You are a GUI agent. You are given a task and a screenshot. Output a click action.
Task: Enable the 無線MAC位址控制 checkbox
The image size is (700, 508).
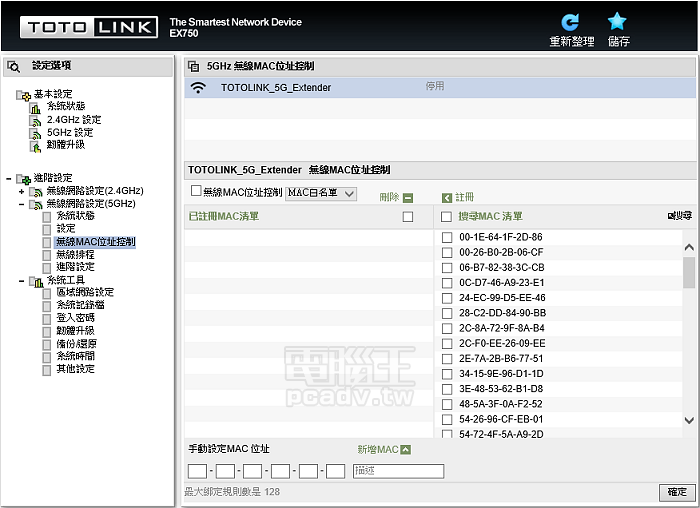(x=196, y=191)
